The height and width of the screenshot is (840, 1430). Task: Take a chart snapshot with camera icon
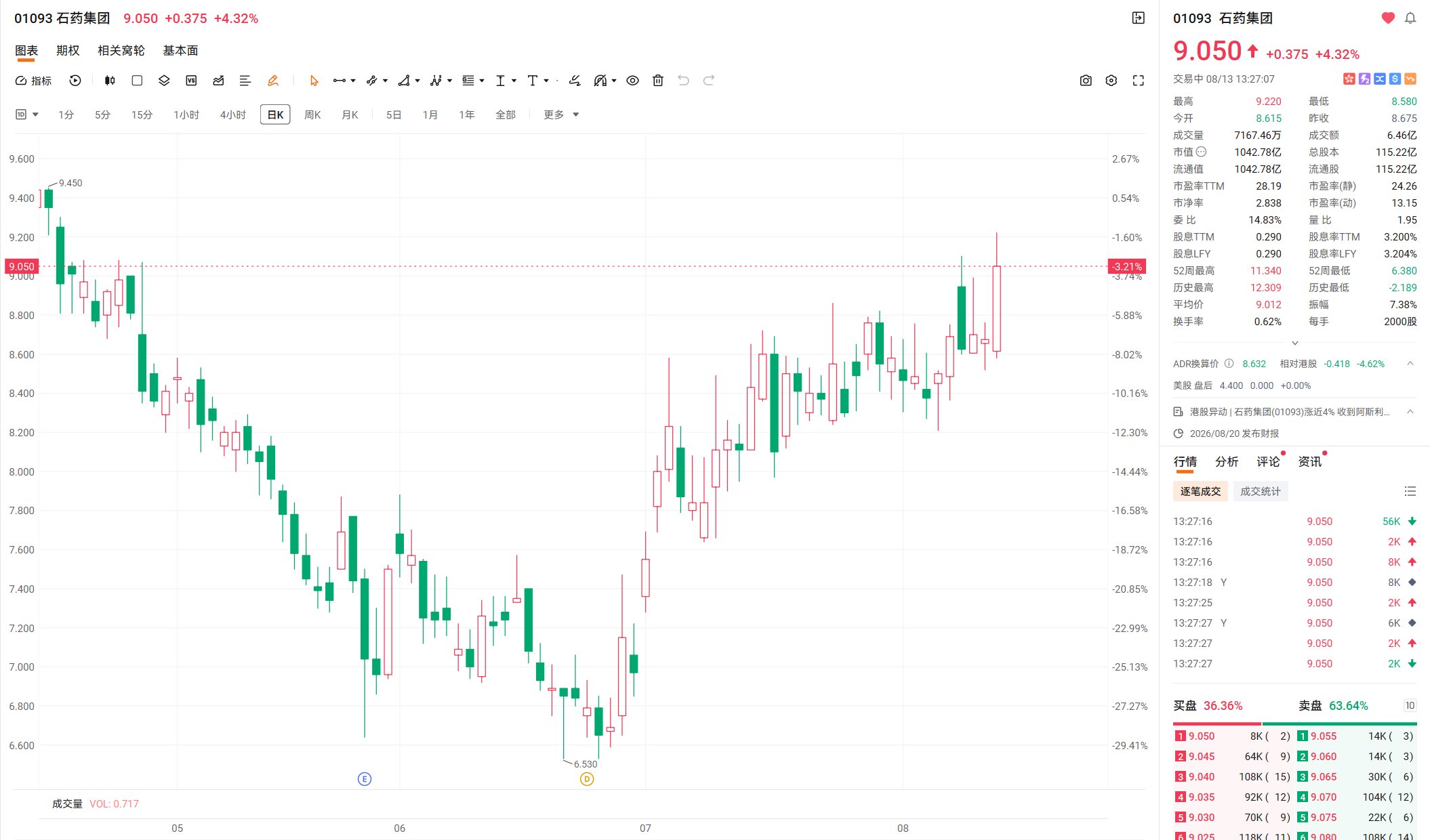coord(1086,81)
